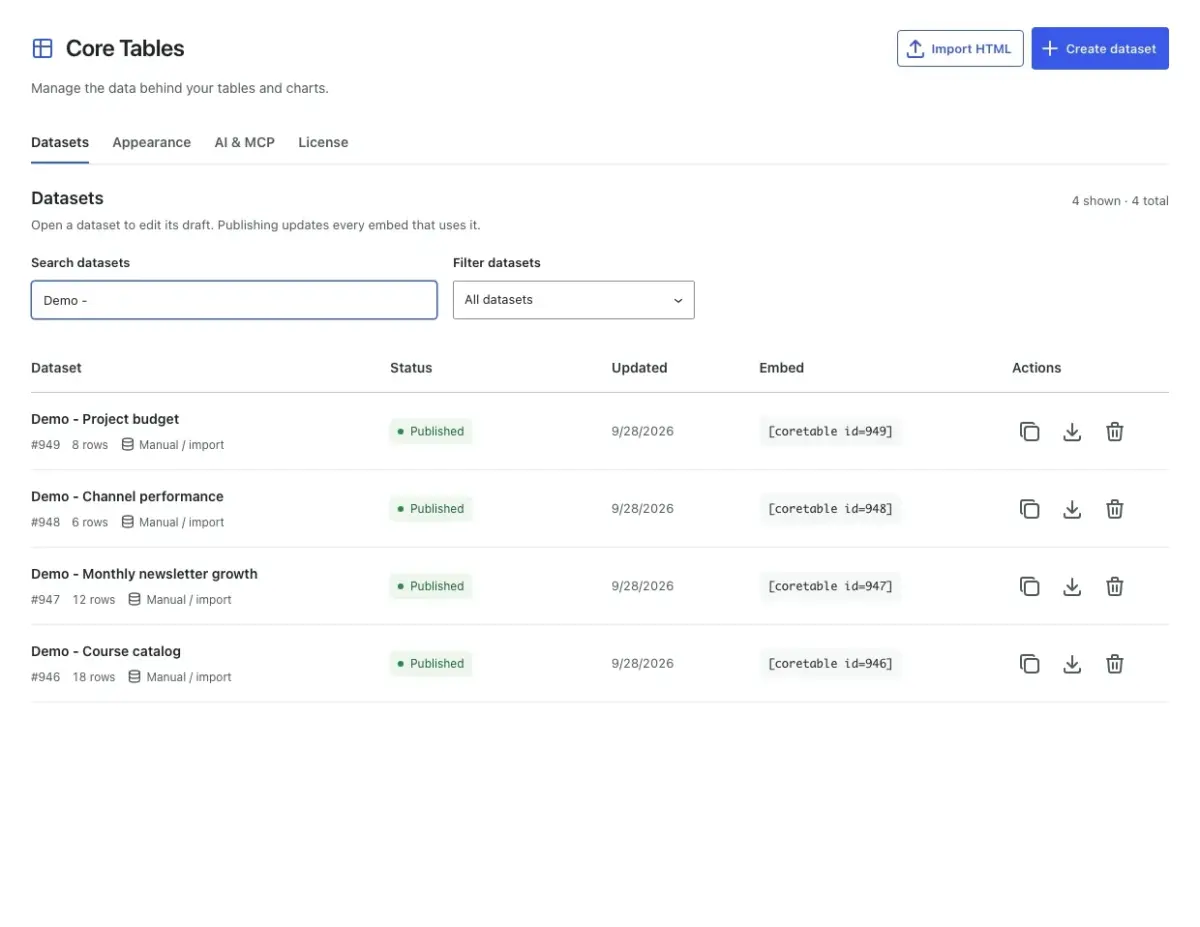This screenshot has height=927, width=1200.
Task: Click '18 rows' text under Course catalog
Action: coord(94,677)
